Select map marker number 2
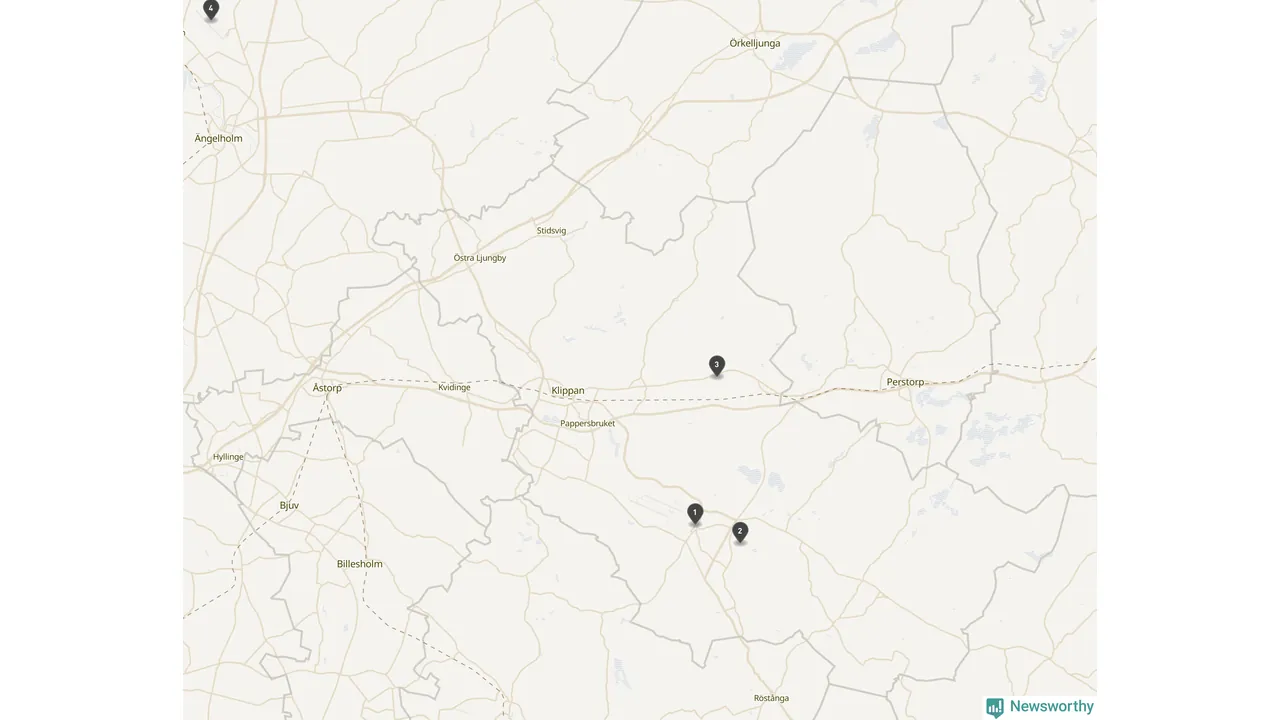This screenshot has height=720, width=1280. [x=740, y=532]
